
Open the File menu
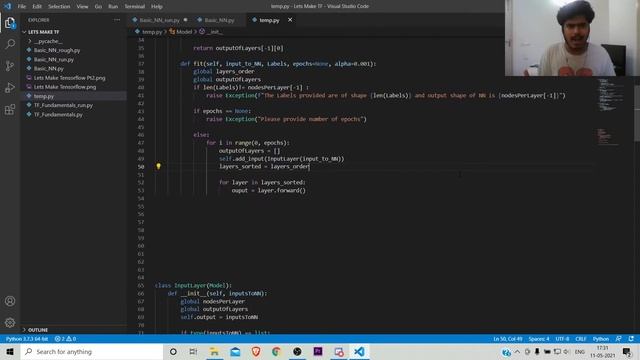[22, 7]
